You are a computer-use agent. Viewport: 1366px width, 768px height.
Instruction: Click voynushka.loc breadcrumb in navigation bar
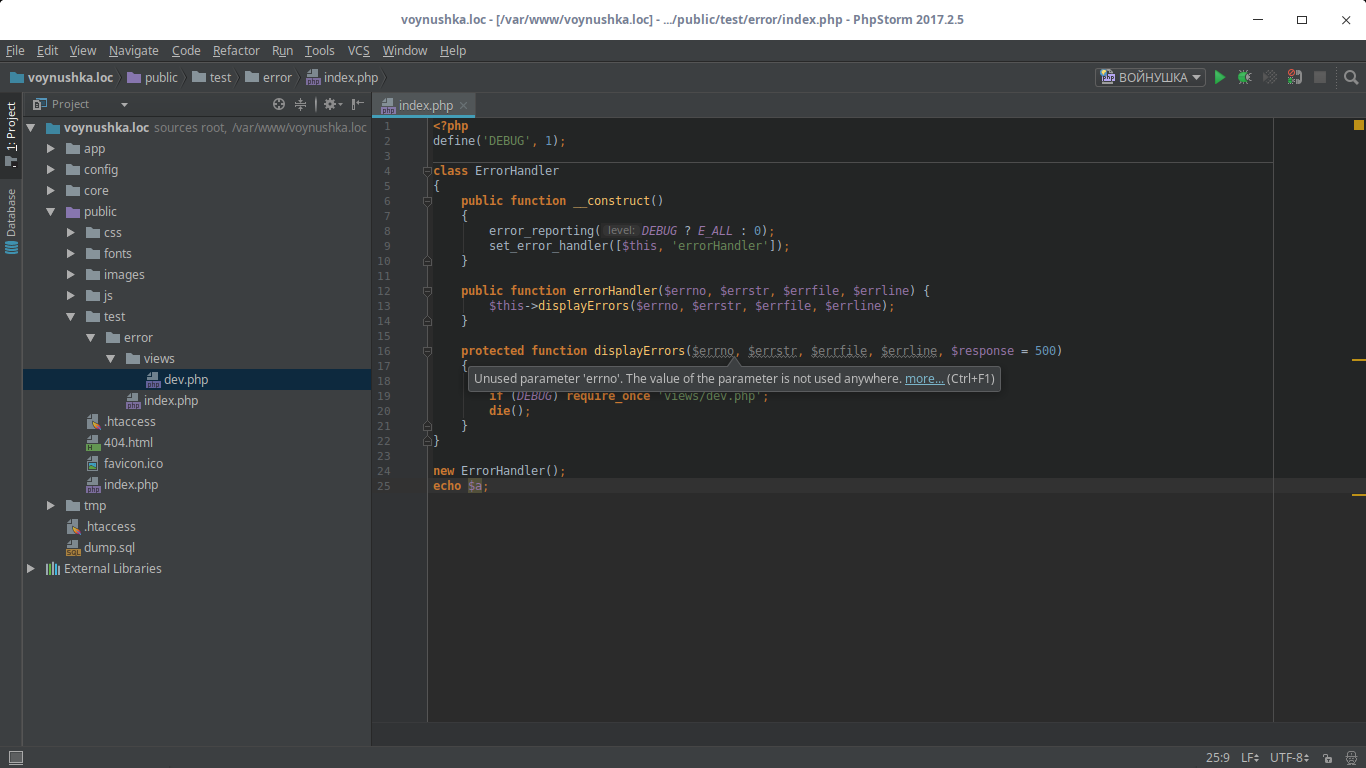[61, 77]
